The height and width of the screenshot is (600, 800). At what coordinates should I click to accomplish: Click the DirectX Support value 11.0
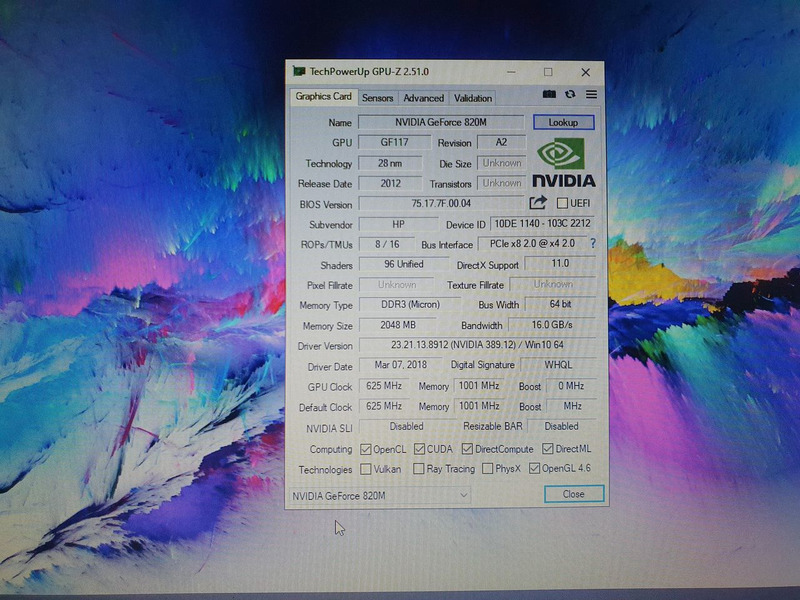click(560, 263)
